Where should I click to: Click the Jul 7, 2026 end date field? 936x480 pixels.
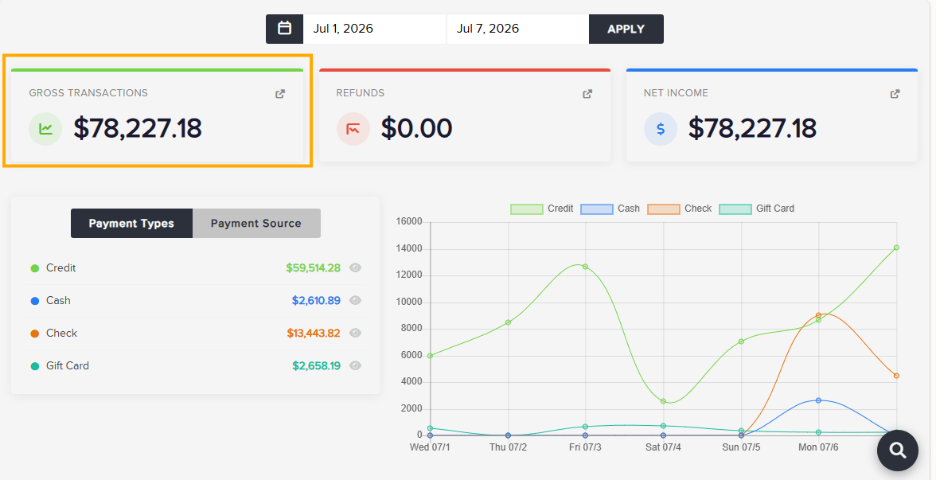coord(518,29)
